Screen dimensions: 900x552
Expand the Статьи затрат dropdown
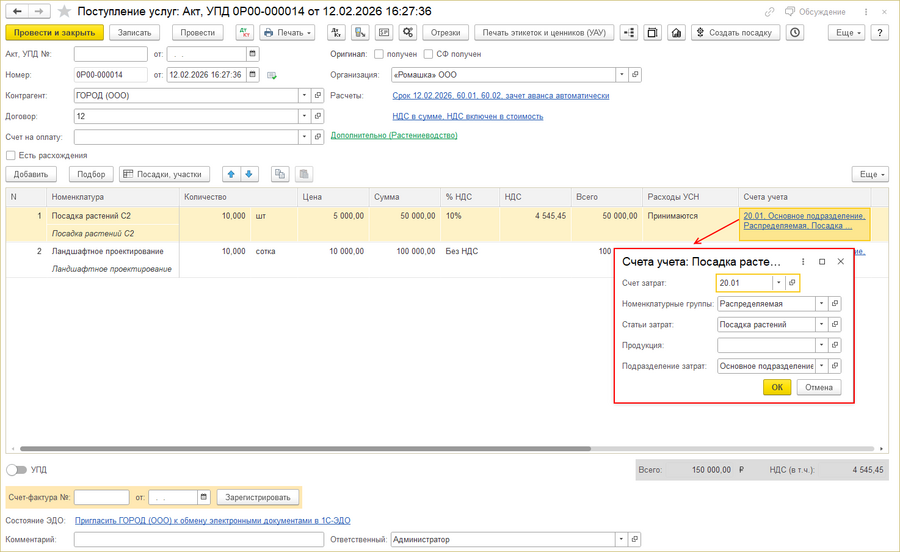(821, 325)
